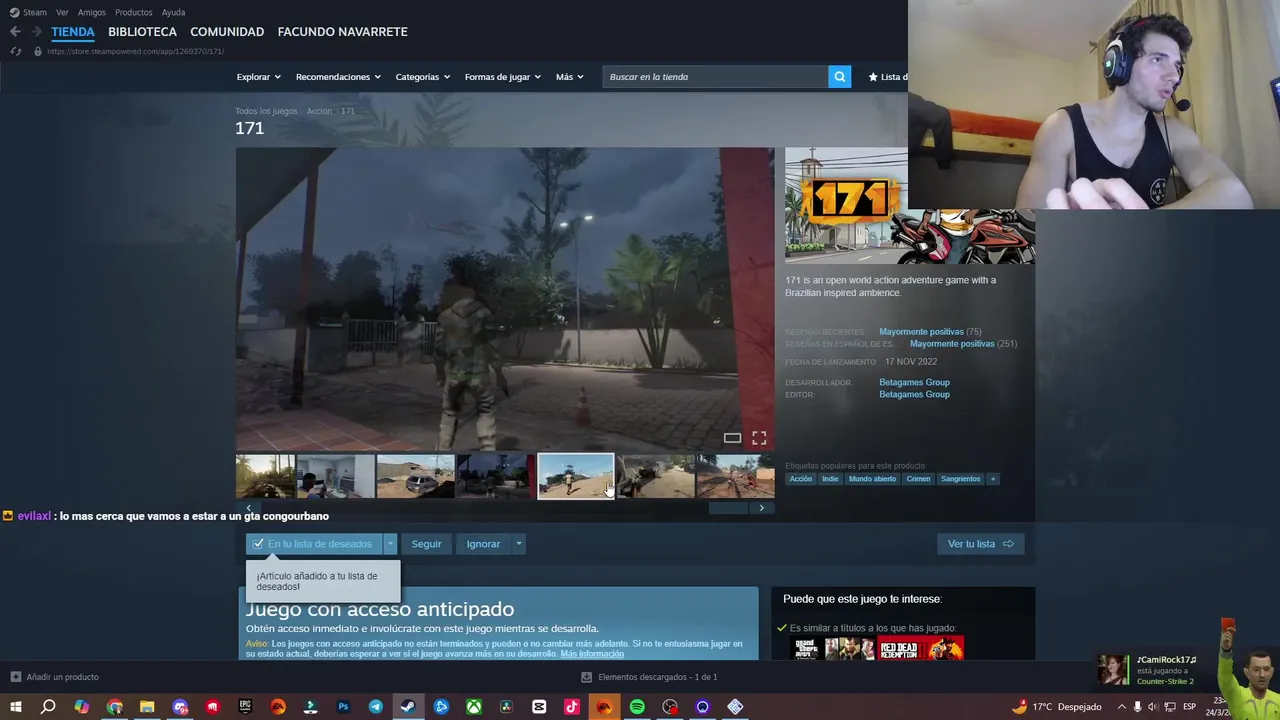Open Windows Start menu
Screen dimensions: 1280x720
point(15,707)
